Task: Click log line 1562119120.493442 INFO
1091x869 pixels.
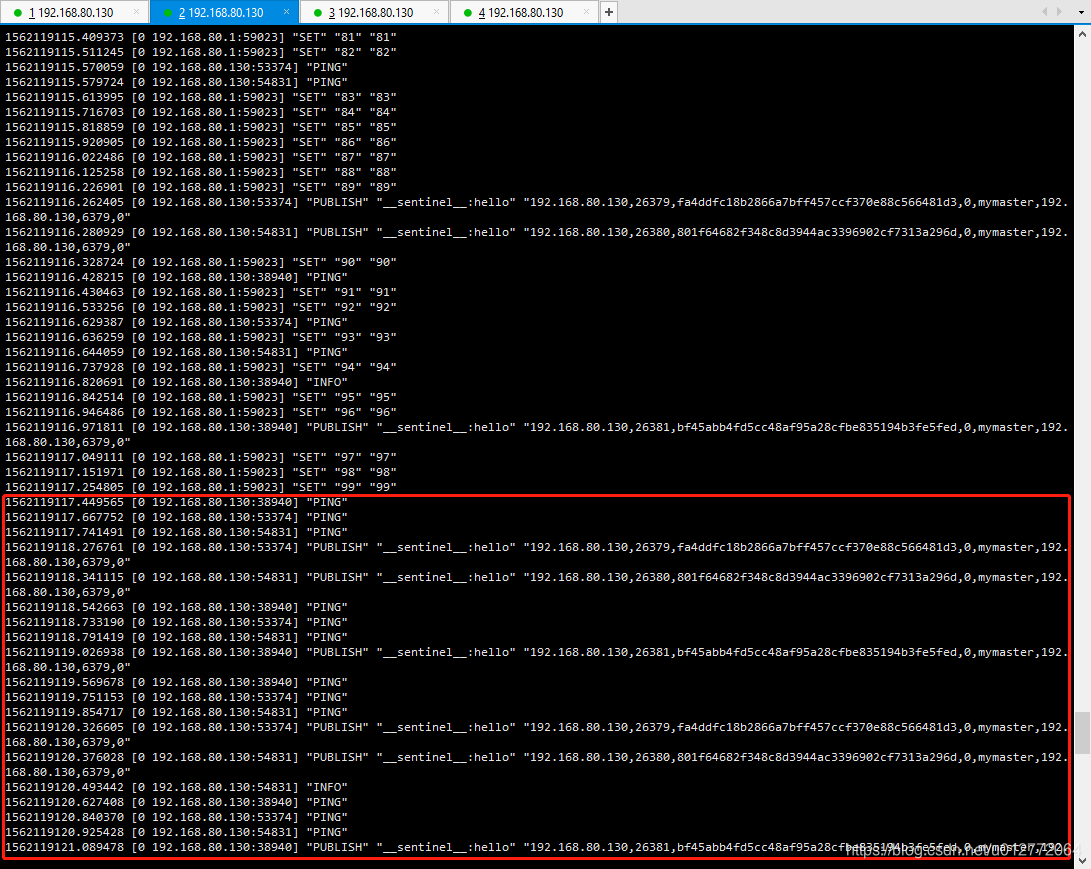Action: 176,788
